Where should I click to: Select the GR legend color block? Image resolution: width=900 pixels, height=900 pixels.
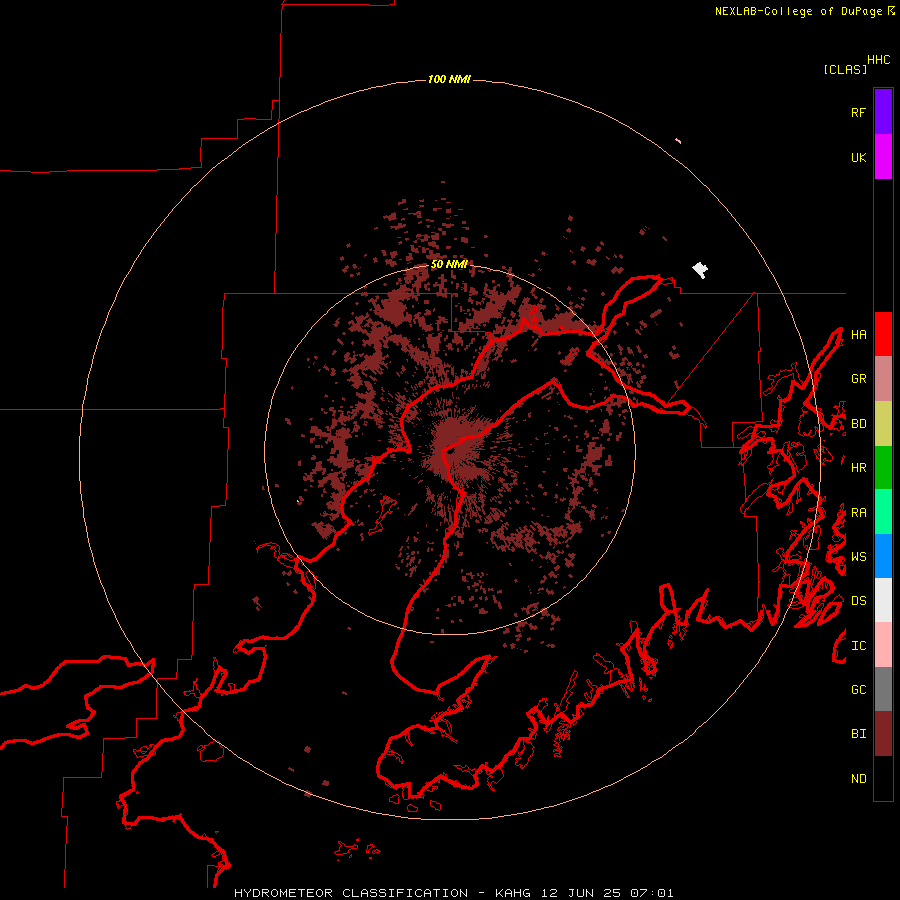883,379
